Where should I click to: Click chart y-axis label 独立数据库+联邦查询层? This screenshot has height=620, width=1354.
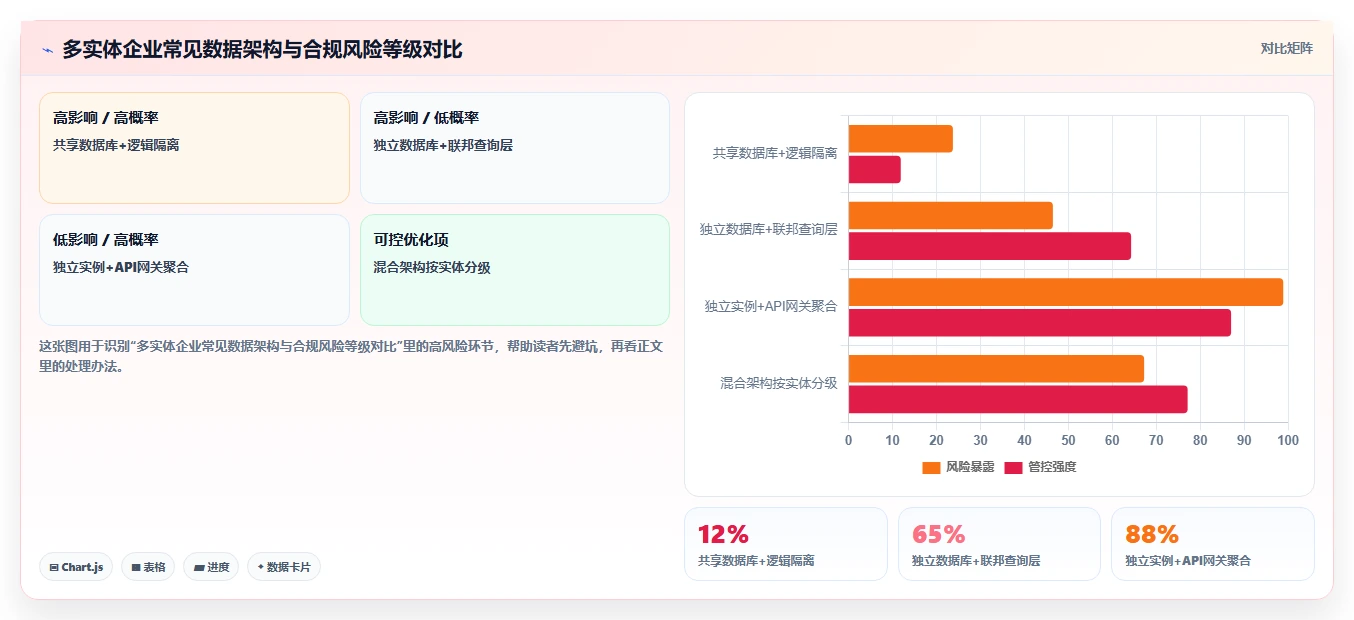point(769,230)
